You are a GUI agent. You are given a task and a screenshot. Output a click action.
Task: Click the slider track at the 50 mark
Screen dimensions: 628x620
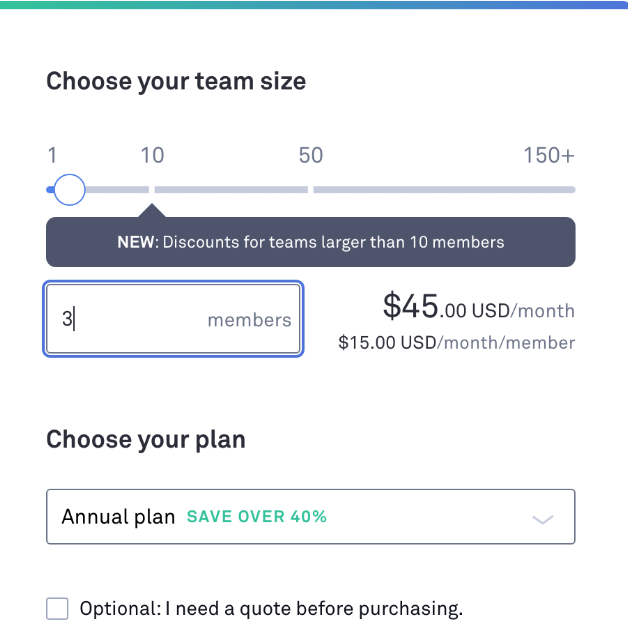[x=310, y=190]
